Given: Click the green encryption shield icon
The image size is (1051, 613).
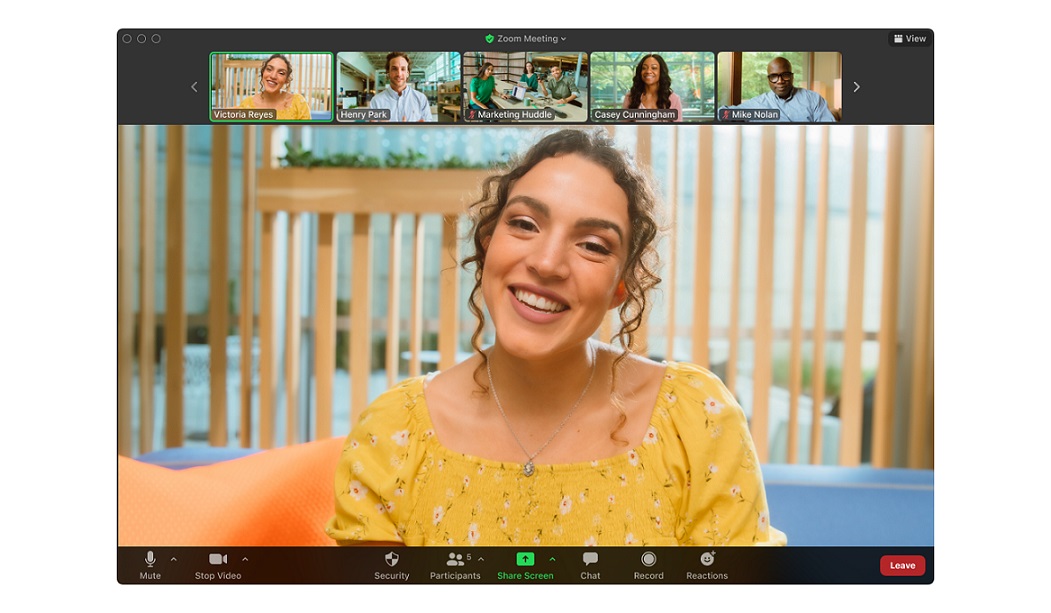Looking at the screenshot, I should [x=489, y=39].
